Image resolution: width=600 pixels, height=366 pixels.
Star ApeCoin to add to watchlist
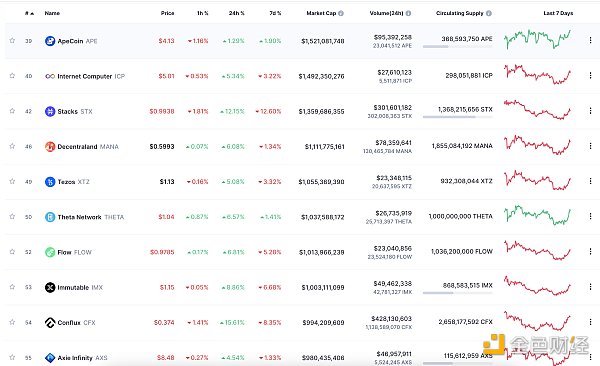click(x=12, y=41)
